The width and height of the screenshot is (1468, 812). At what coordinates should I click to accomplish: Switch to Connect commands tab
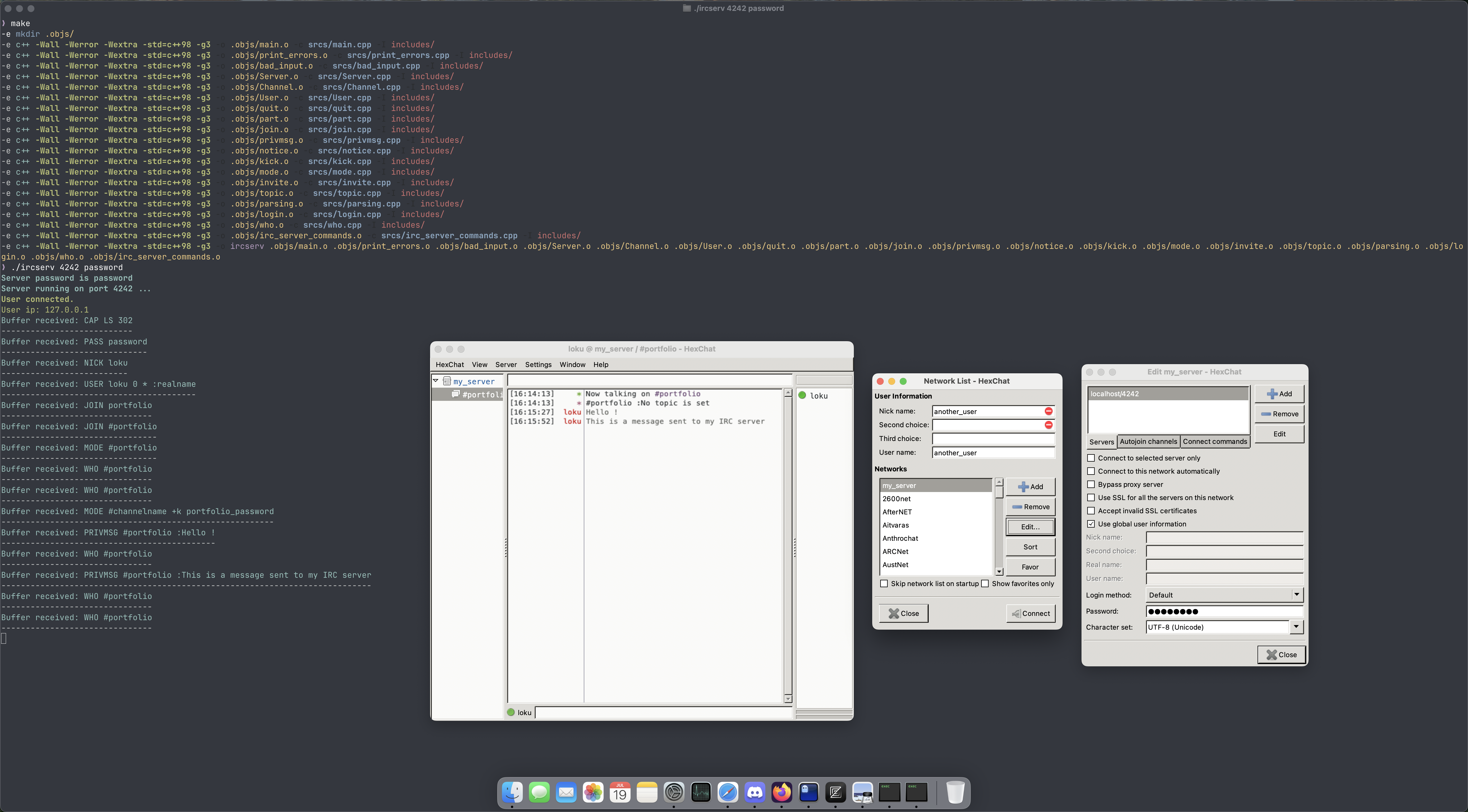point(1215,441)
